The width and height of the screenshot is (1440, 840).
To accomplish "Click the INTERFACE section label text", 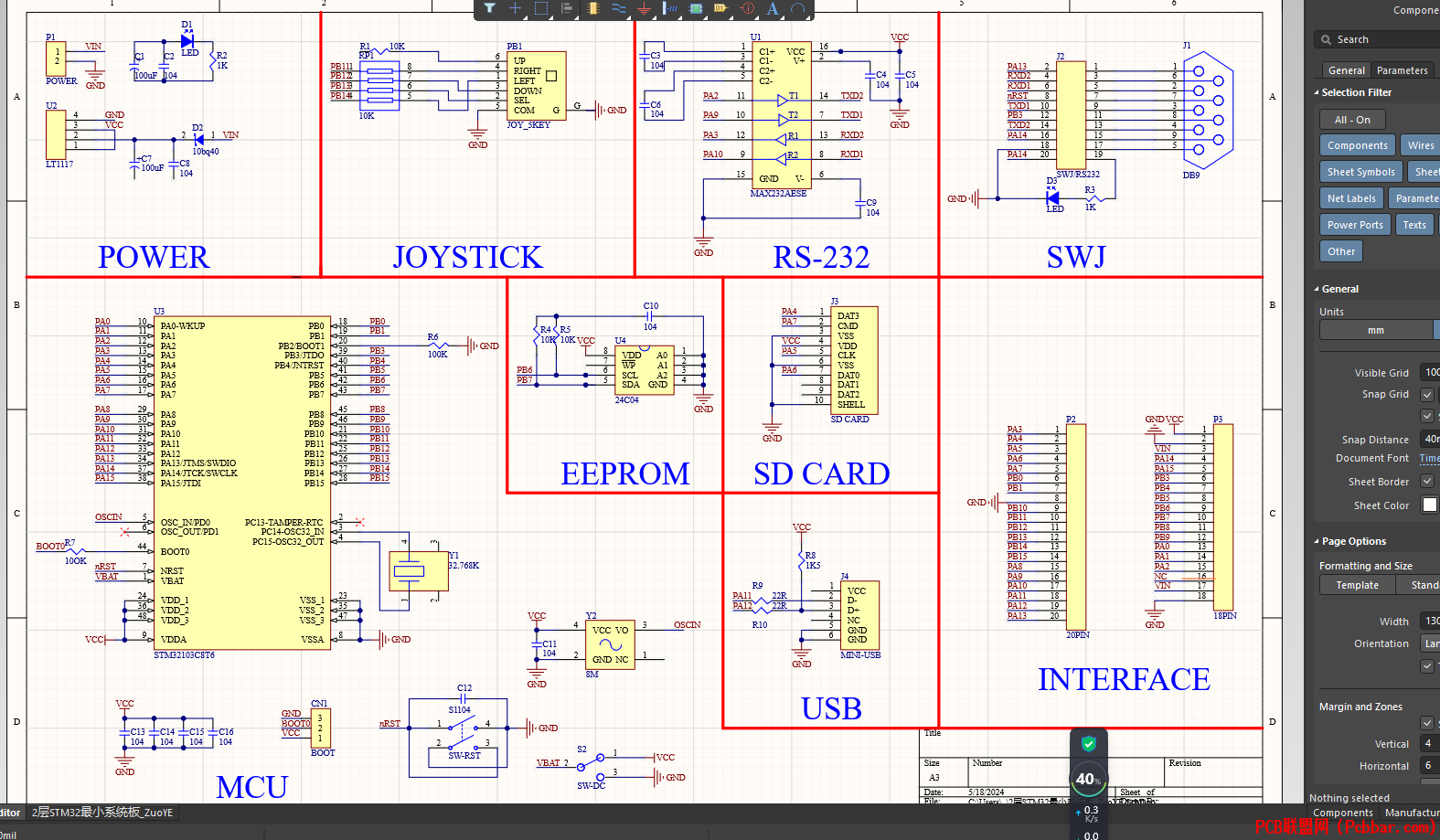I will (x=1124, y=680).
